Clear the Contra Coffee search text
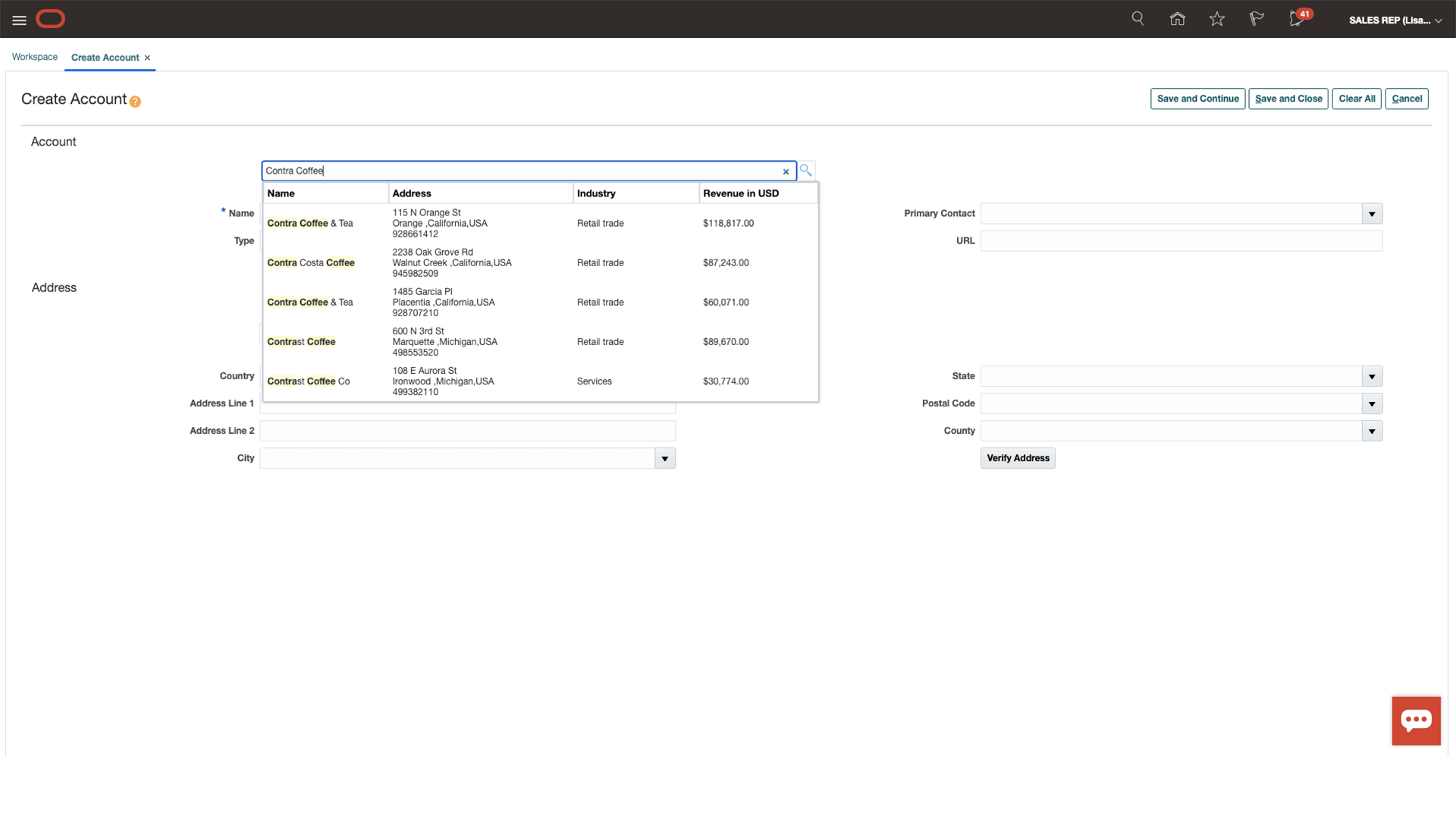The image size is (1456, 819). [x=786, y=171]
